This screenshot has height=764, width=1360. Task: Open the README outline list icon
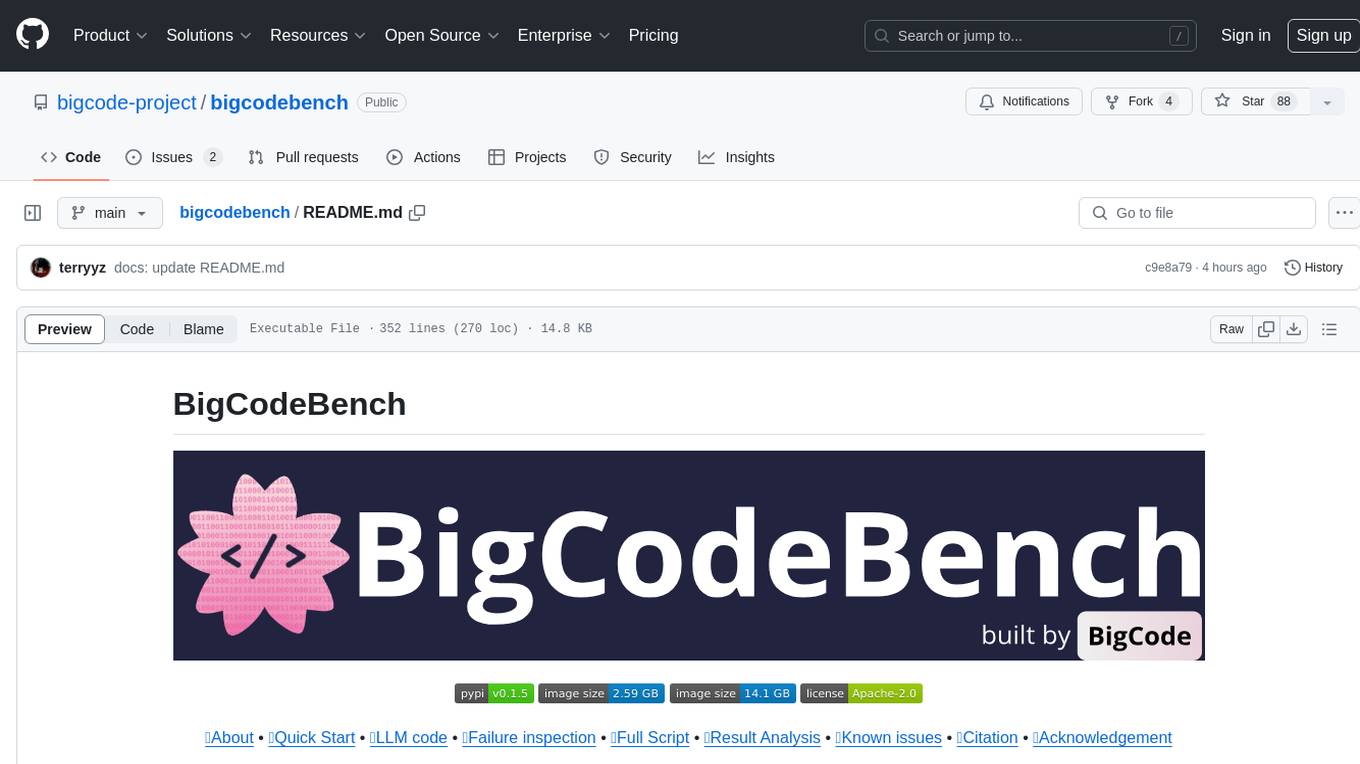(x=1330, y=329)
